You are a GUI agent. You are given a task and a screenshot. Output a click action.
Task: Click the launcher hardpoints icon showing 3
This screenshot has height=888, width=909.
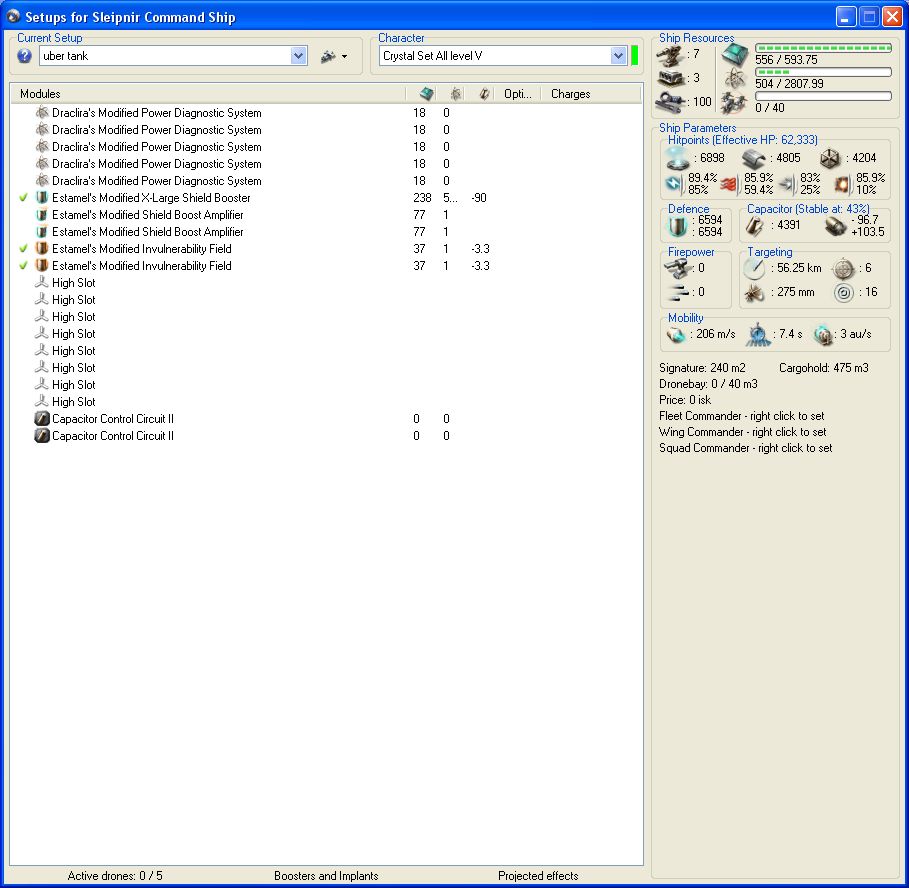pos(671,78)
